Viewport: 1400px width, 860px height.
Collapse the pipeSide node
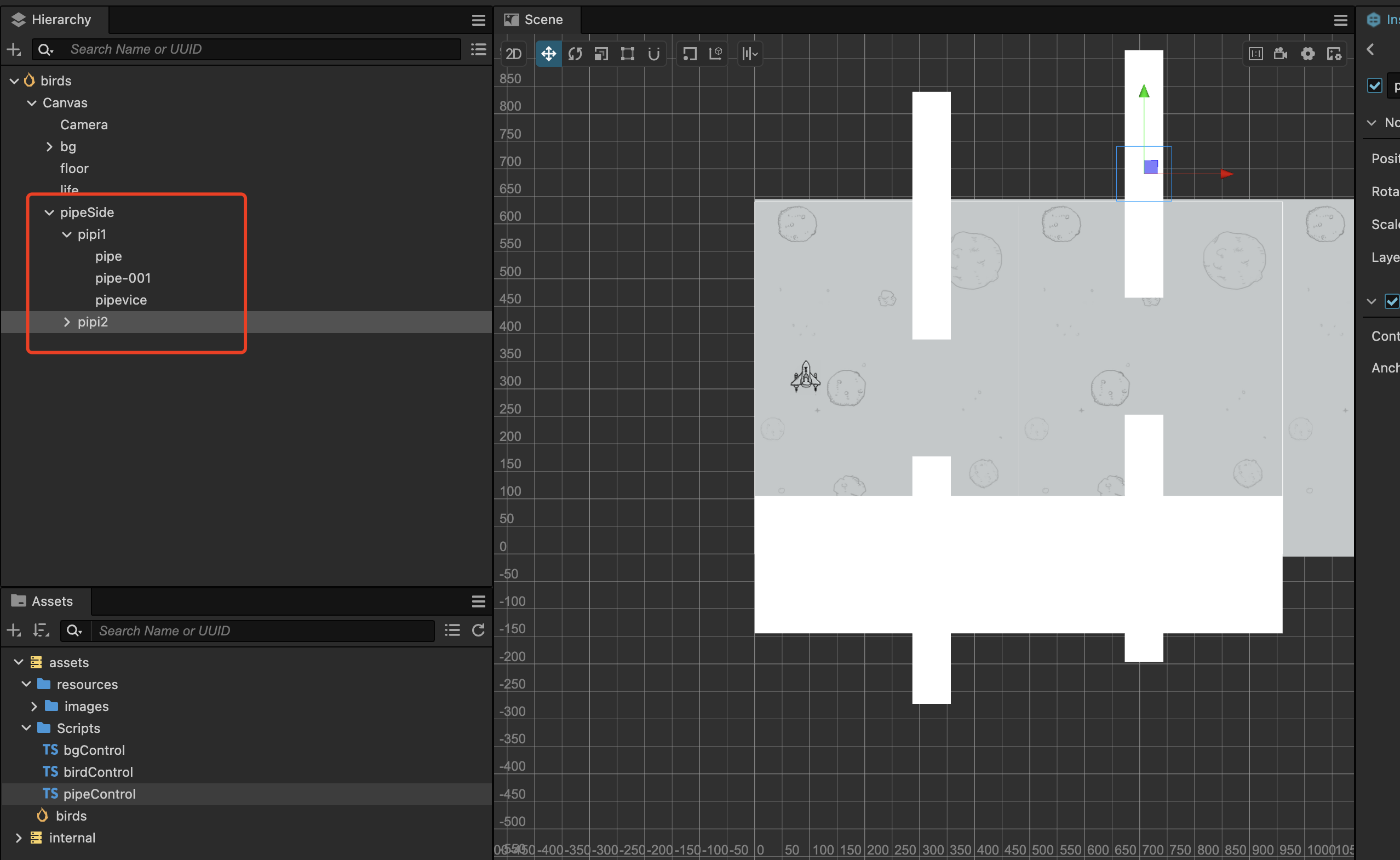point(49,213)
